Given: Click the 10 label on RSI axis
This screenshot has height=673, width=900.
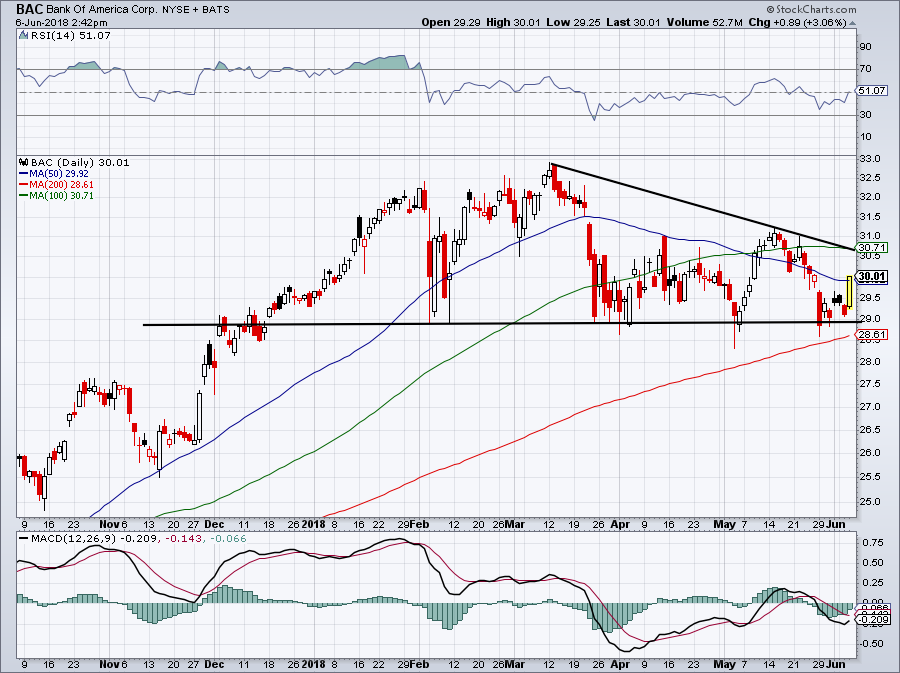Looking at the screenshot, I should click(866, 137).
